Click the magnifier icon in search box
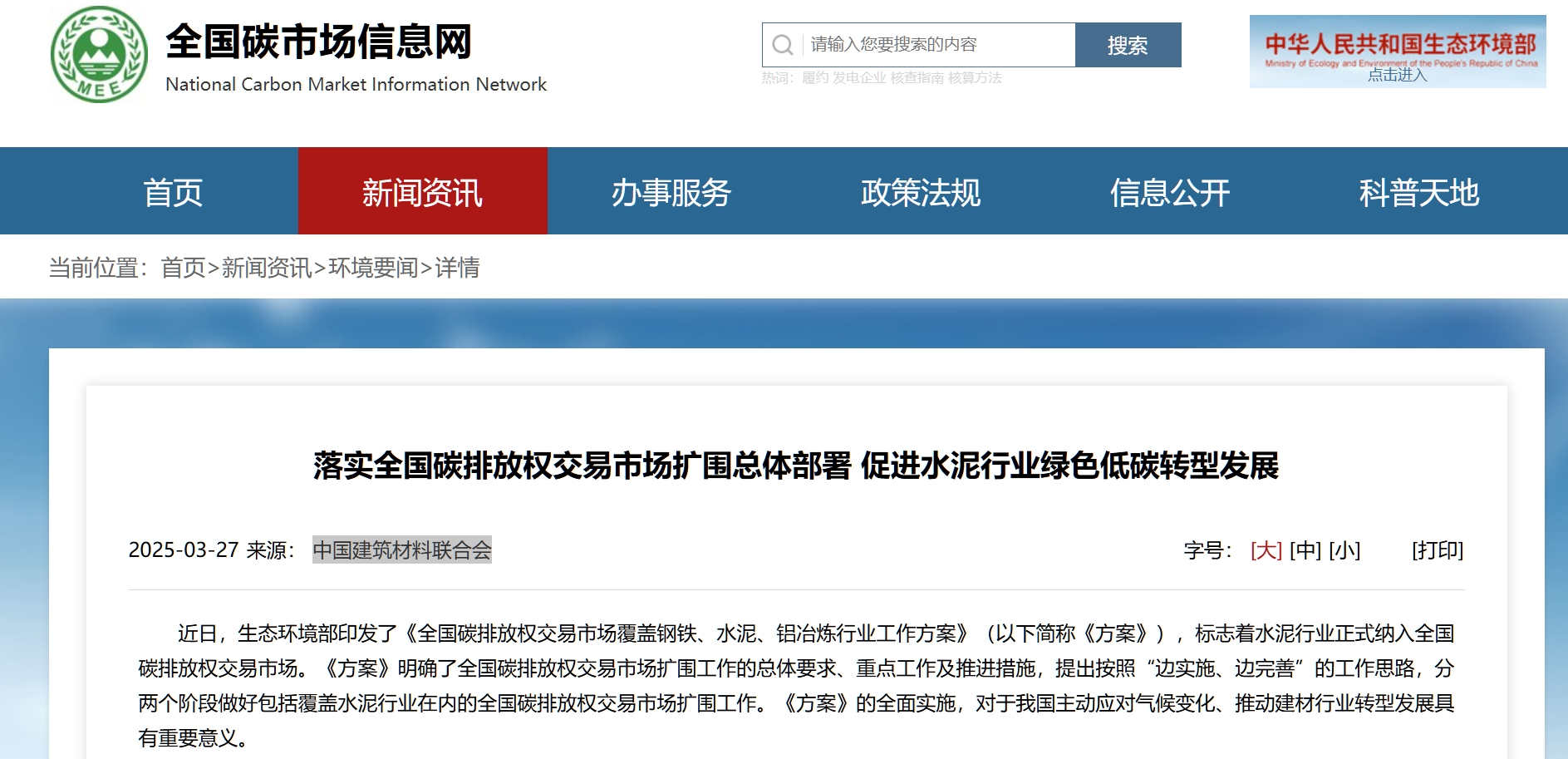Viewport: 1568px width, 759px height. click(782, 45)
